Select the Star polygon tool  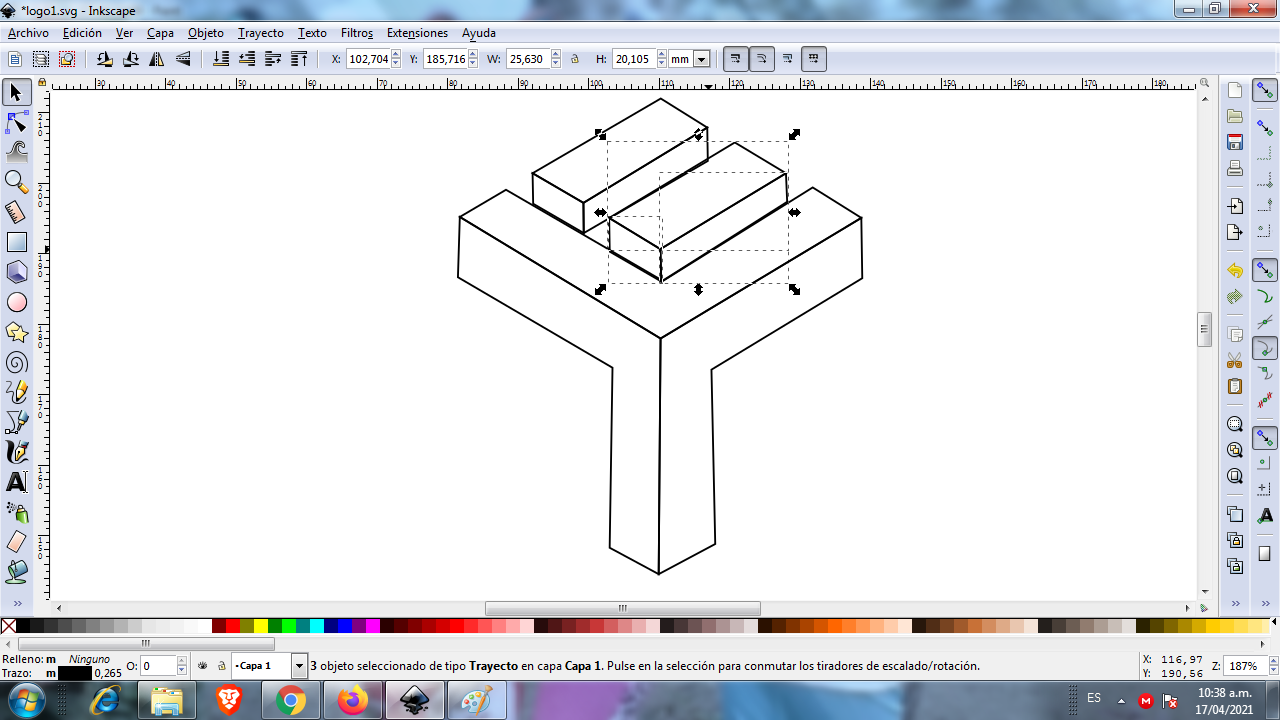[16, 332]
